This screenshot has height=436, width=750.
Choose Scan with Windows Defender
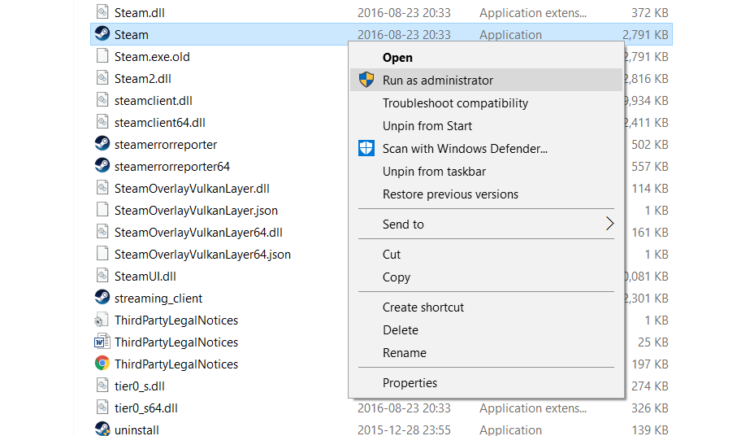486,149
